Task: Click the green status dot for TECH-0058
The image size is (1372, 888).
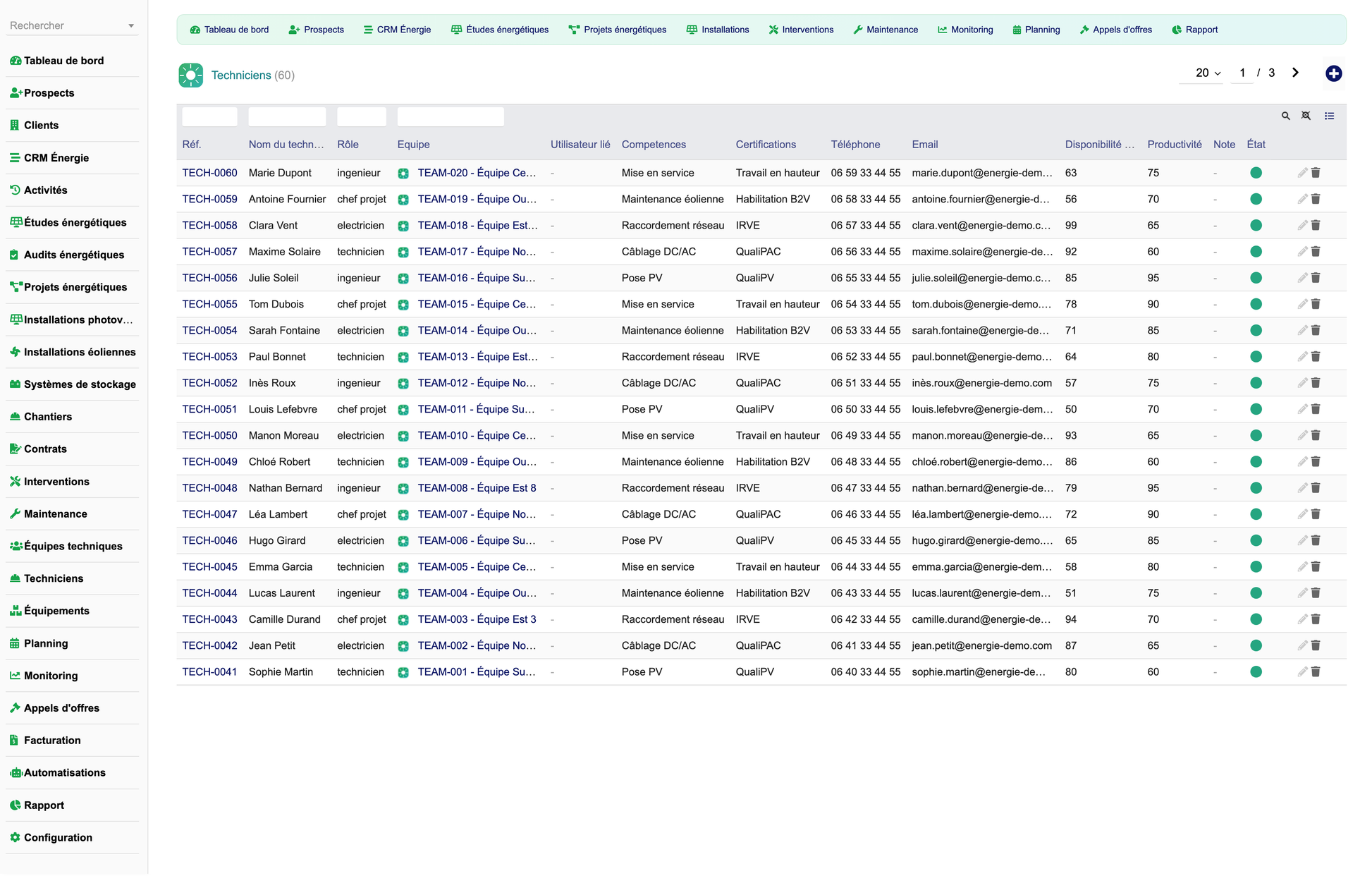Action: (x=1256, y=226)
